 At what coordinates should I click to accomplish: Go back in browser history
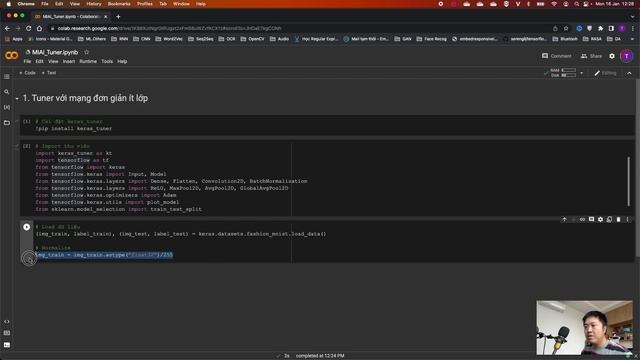pyautogui.click(x=7, y=28)
